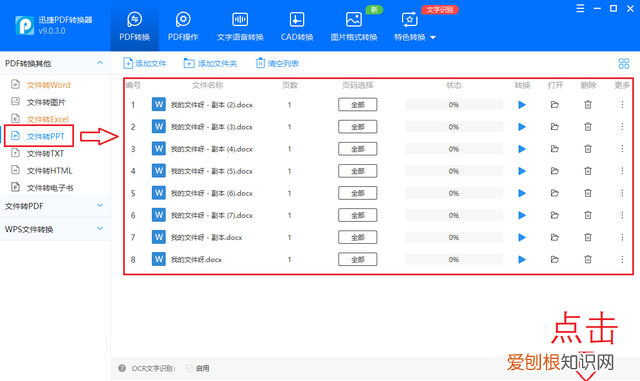Image resolution: width=640 pixels, height=381 pixels.
Task: Select 文件转PPT in the sidebar
Action: coord(46,136)
